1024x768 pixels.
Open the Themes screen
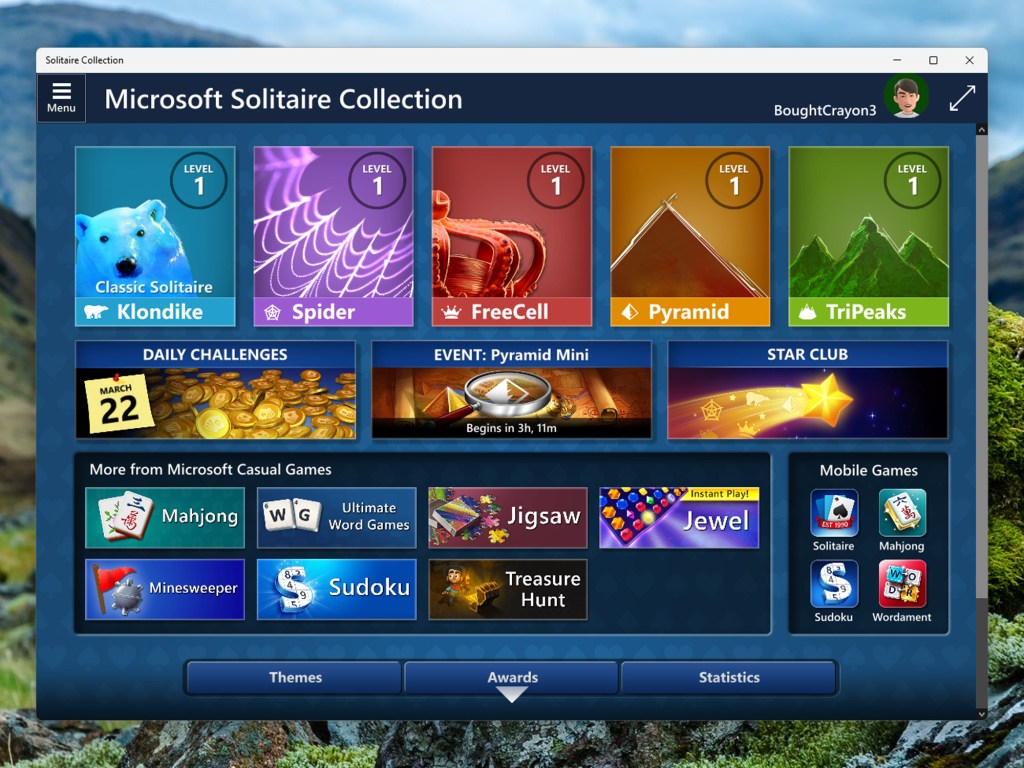click(293, 677)
